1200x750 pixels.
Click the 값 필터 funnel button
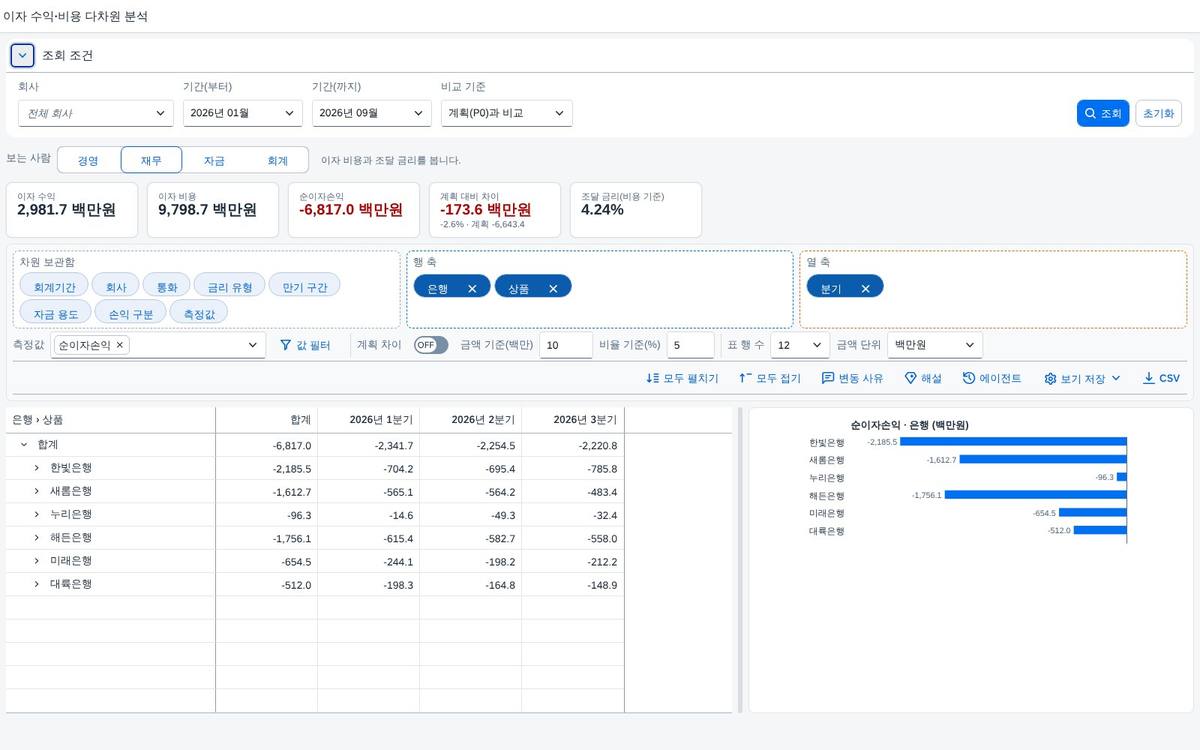(304, 345)
